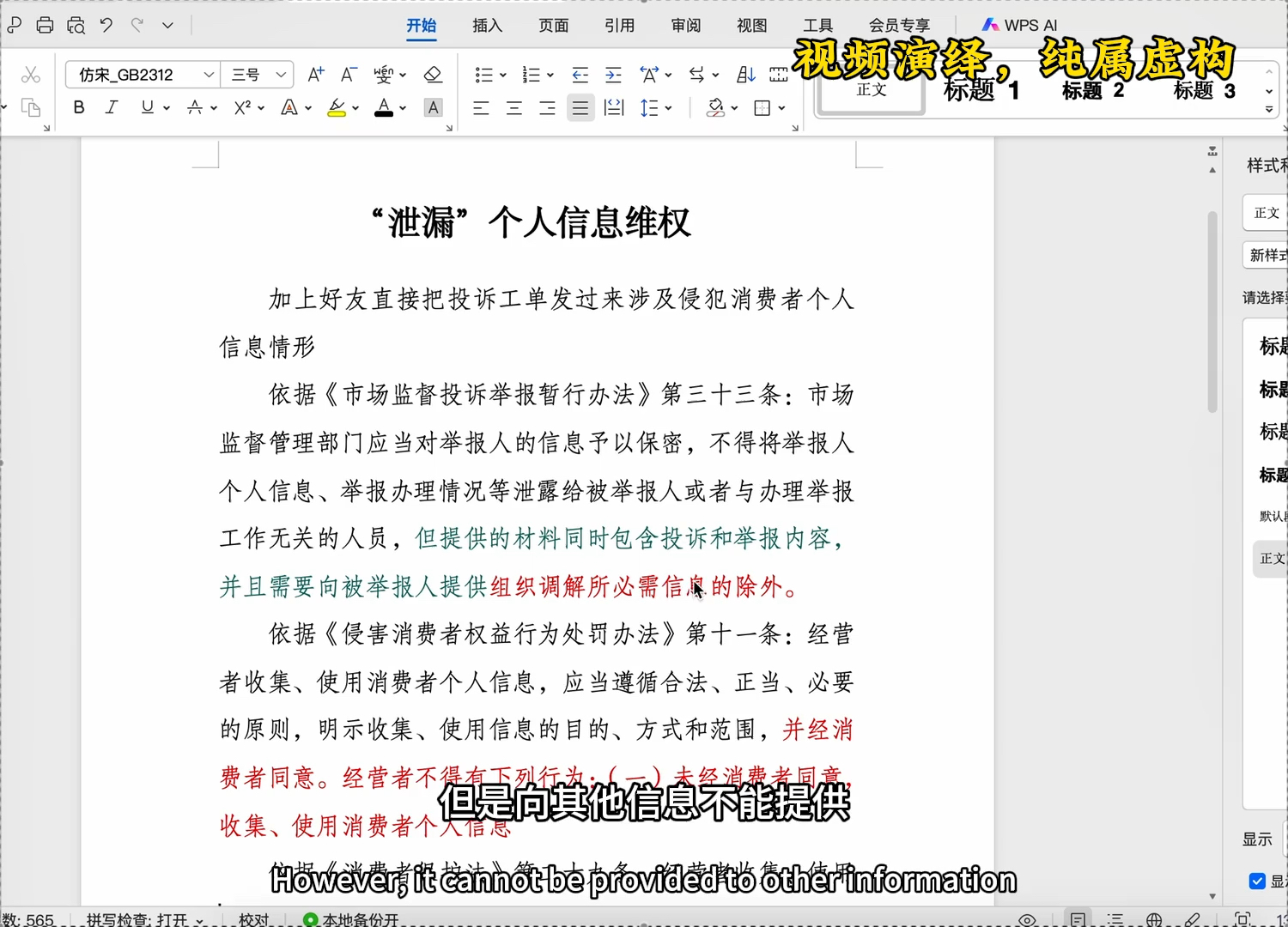Click the bulleted list icon
The width and height of the screenshot is (1288, 927).
pyautogui.click(x=483, y=75)
